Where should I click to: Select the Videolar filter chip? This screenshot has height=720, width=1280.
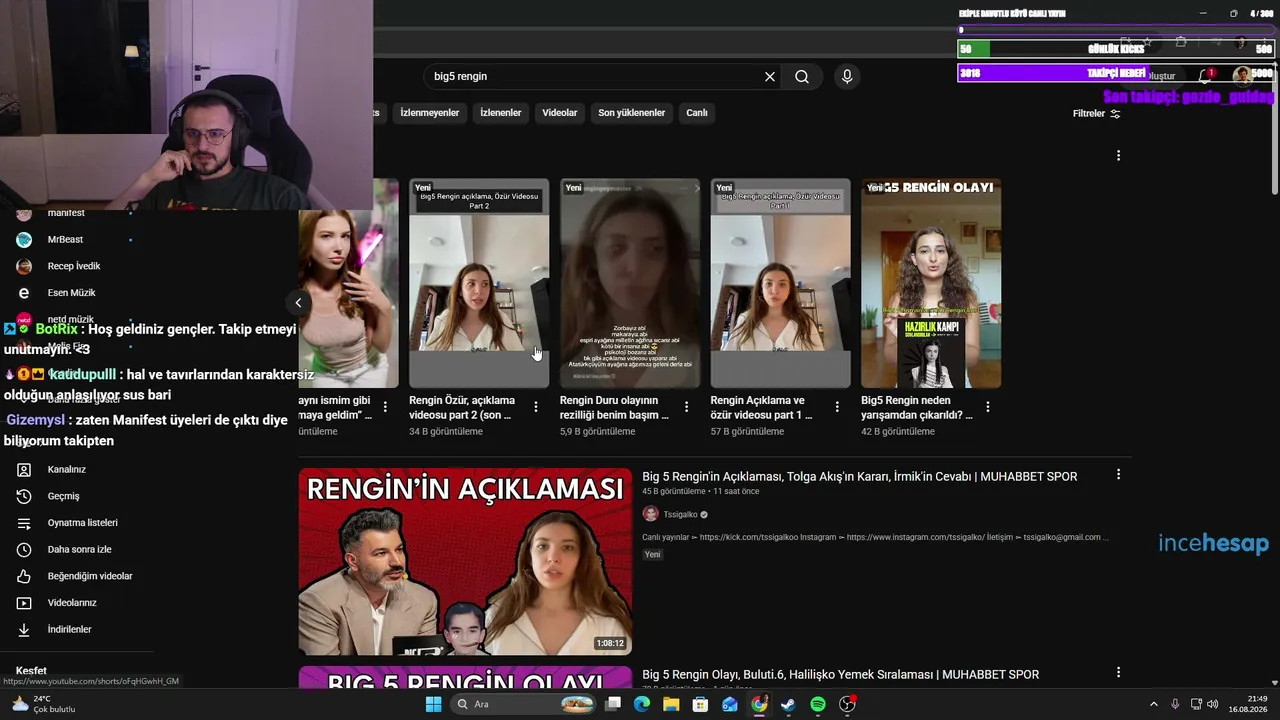560,113
